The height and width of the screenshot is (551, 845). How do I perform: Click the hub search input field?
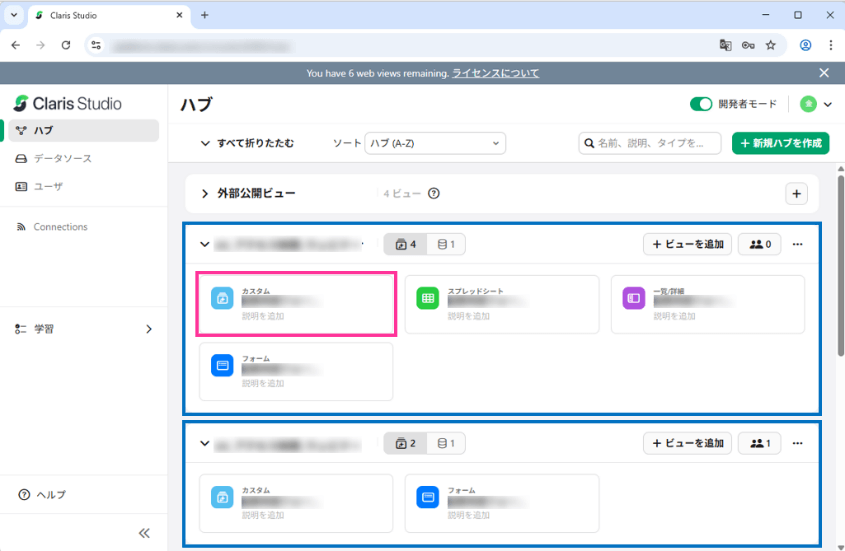(656, 143)
